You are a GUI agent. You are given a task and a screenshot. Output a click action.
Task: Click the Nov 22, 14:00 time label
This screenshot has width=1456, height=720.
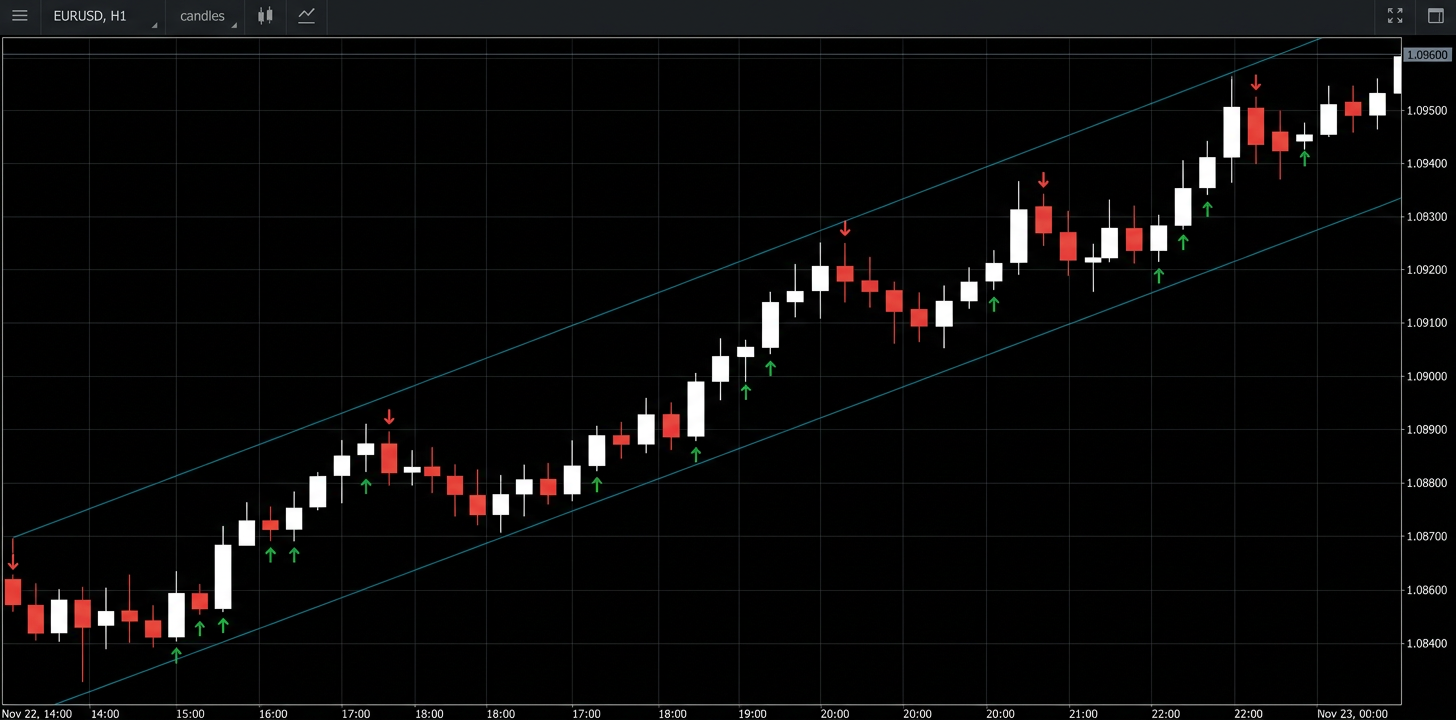[37, 714]
